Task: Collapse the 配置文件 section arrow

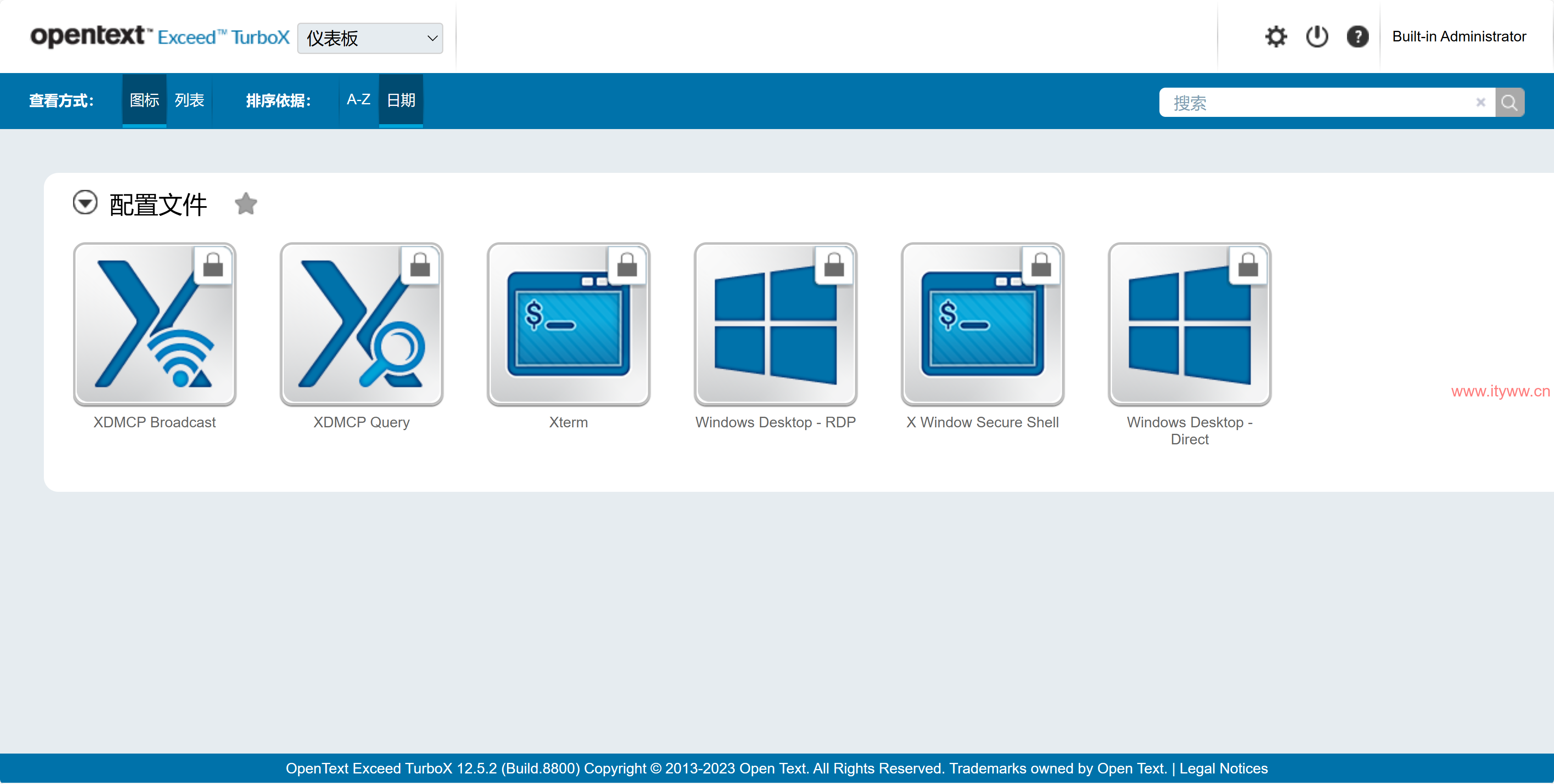Action: (85, 202)
